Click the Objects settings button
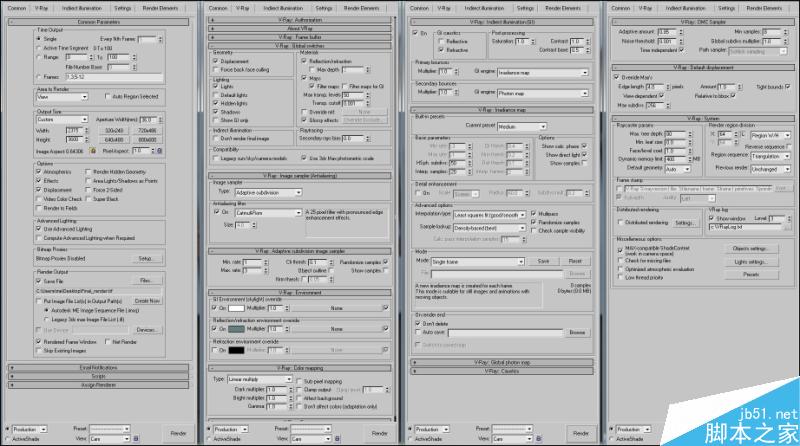 point(750,249)
